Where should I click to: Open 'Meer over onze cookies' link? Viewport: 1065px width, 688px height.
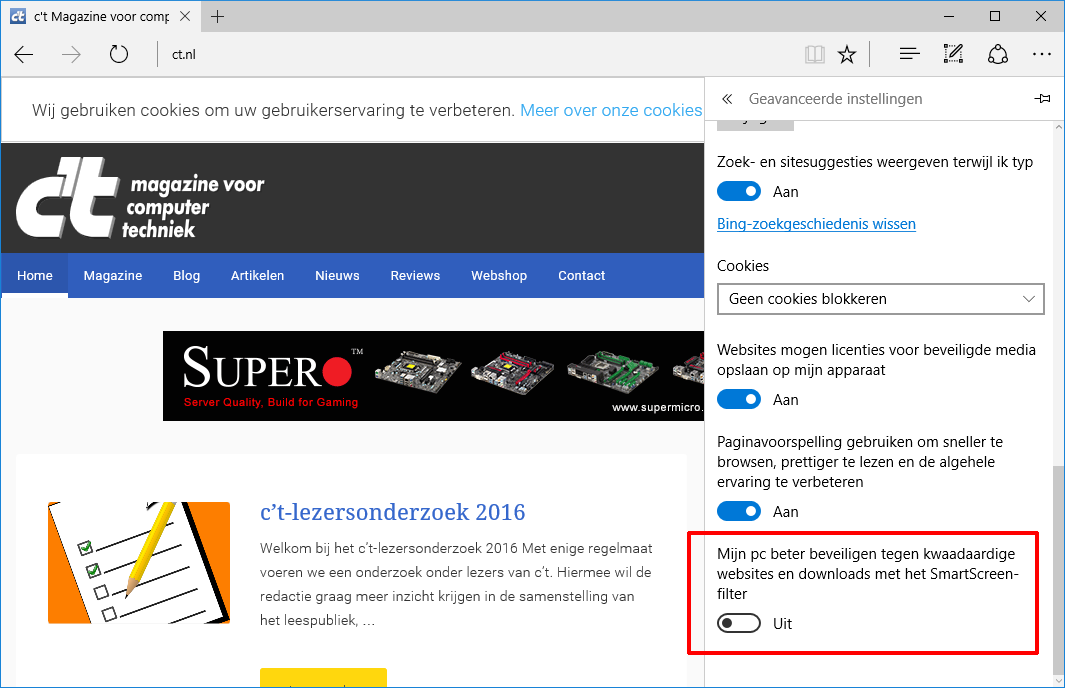611,110
